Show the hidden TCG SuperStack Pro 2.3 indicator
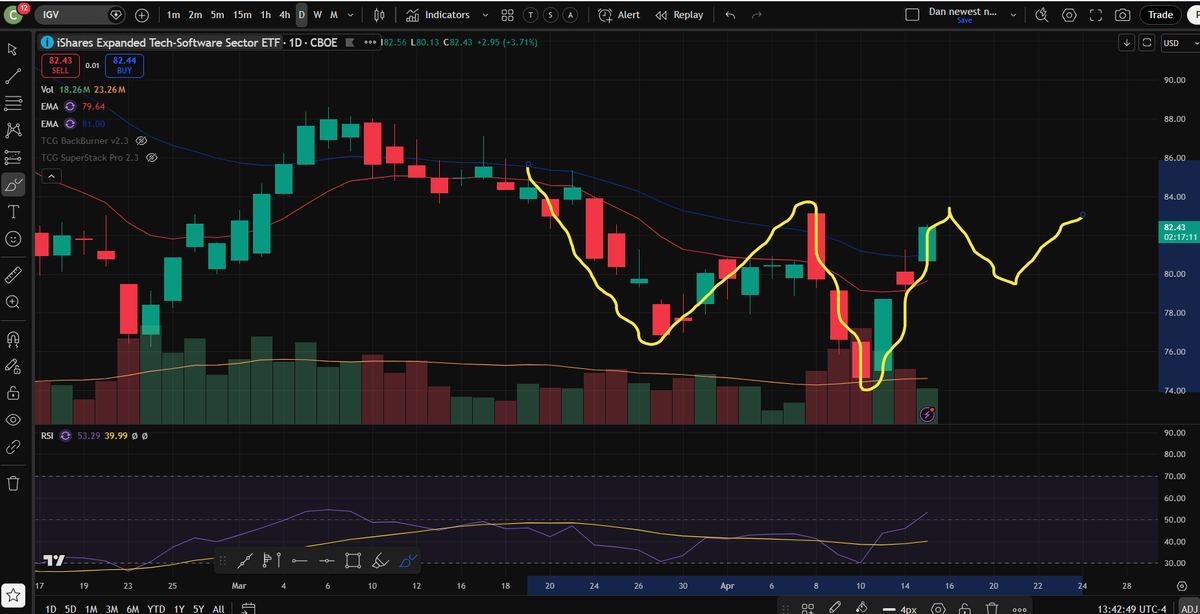 153,158
